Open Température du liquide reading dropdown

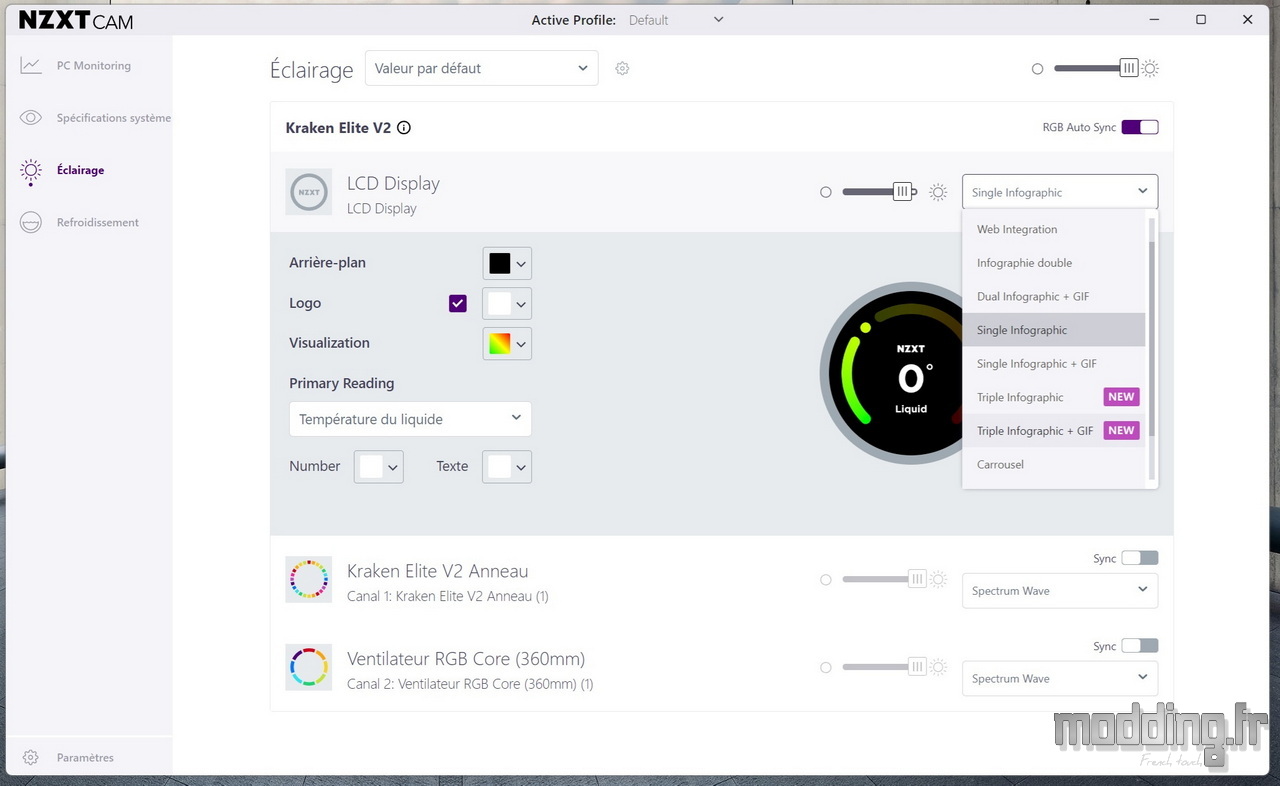coord(410,419)
